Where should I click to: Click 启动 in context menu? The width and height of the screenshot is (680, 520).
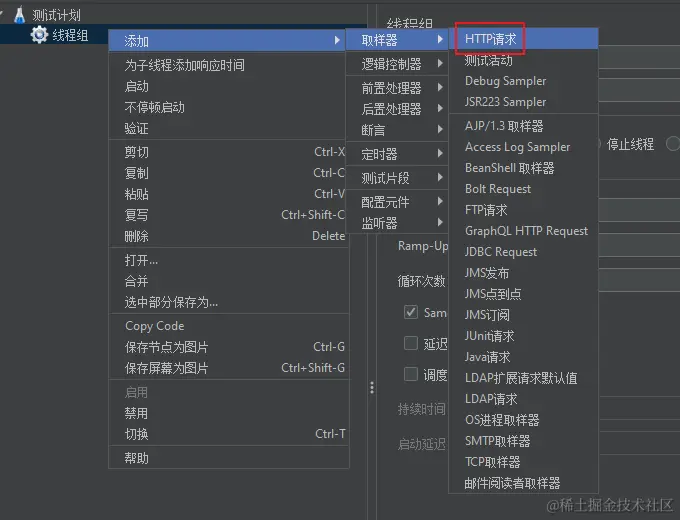pyautogui.click(x=229, y=86)
